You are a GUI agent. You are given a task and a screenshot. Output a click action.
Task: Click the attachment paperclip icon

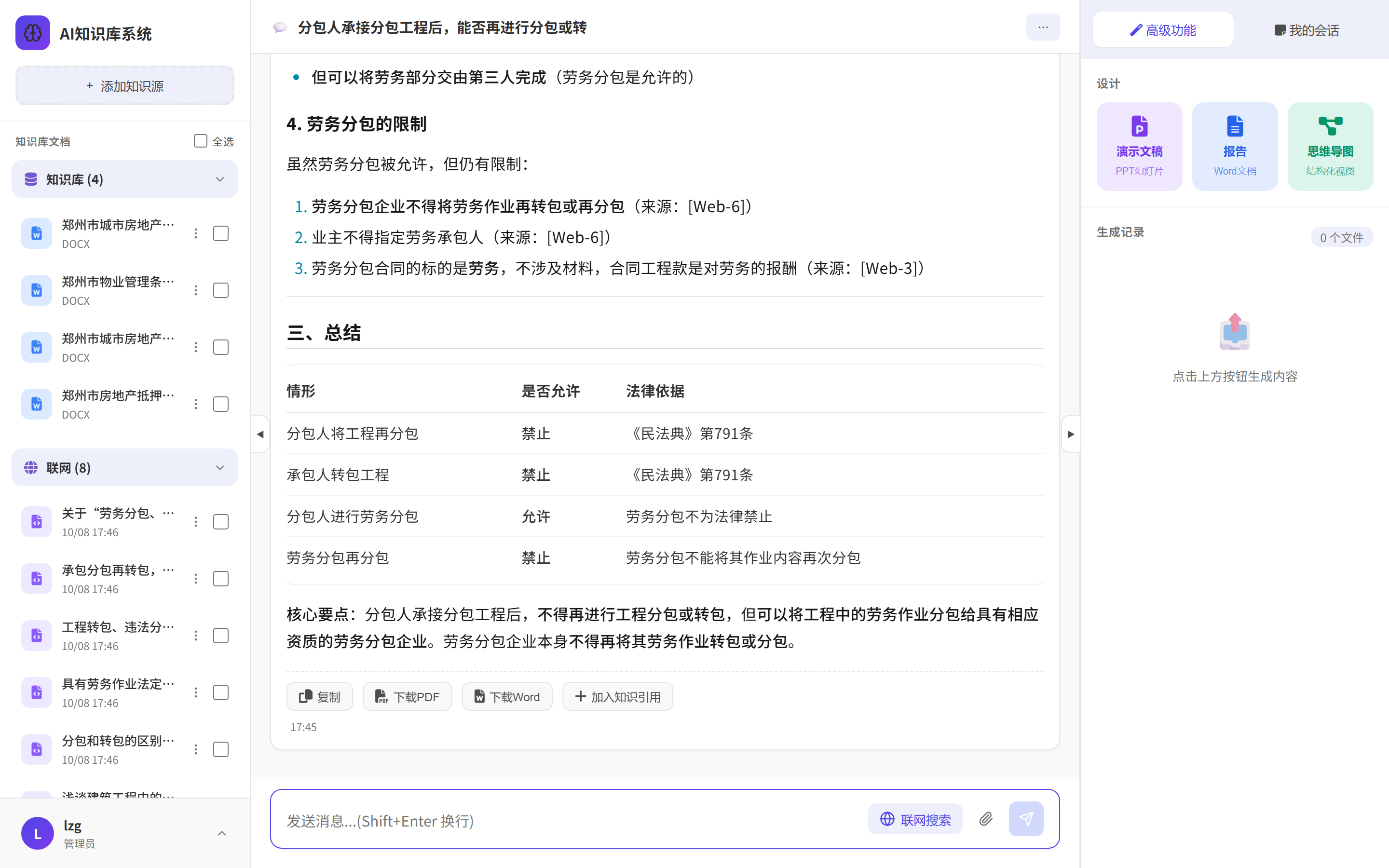(x=985, y=819)
